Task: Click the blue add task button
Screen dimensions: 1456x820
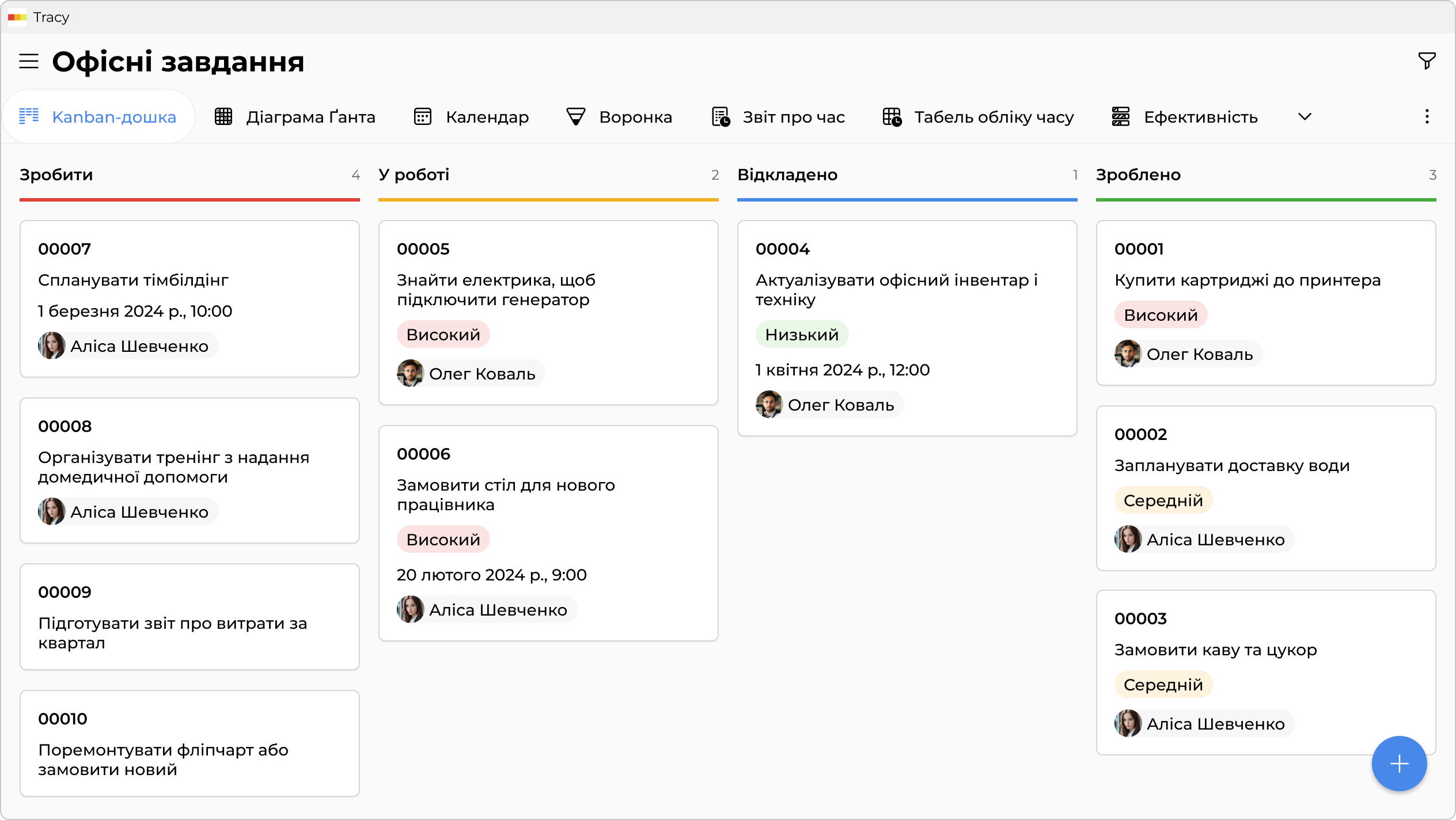Action: (x=1399, y=764)
